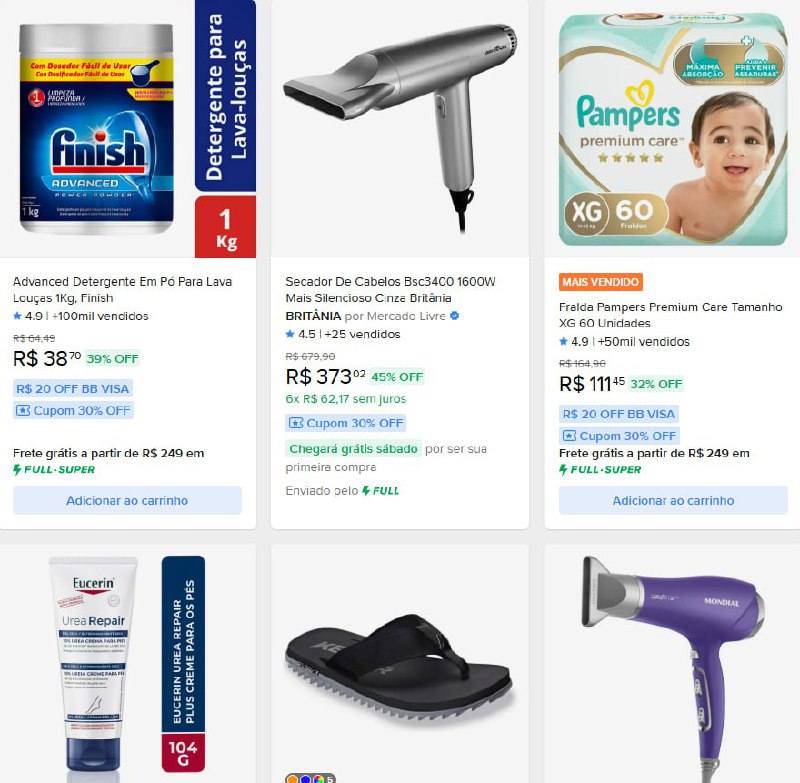Screen dimensions: 800x783
Task: Open the Advanced Detergente Em Pó Finish title
Action: [122, 290]
